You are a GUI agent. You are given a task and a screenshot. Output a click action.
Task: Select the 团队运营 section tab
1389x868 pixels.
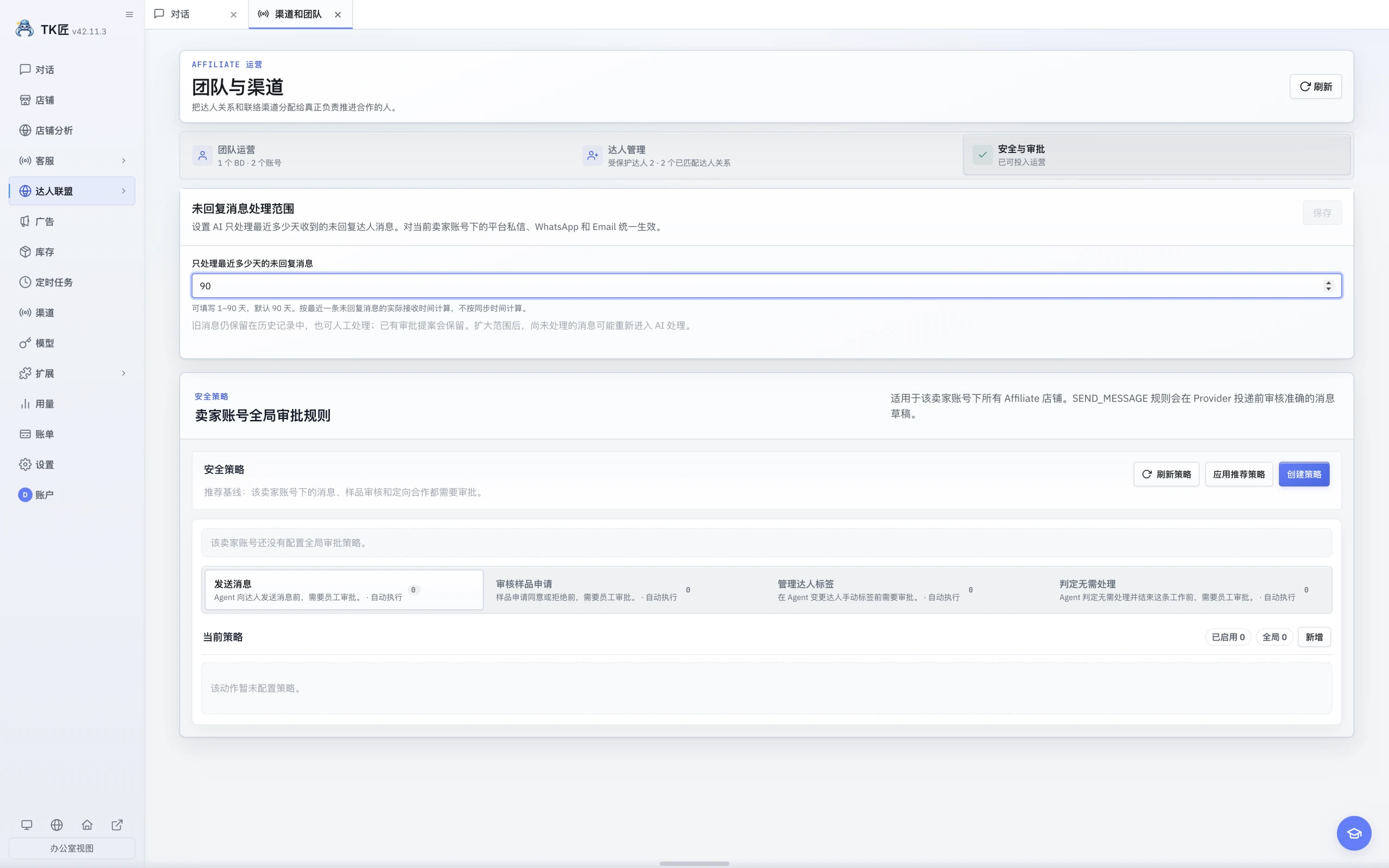click(x=376, y=156)
